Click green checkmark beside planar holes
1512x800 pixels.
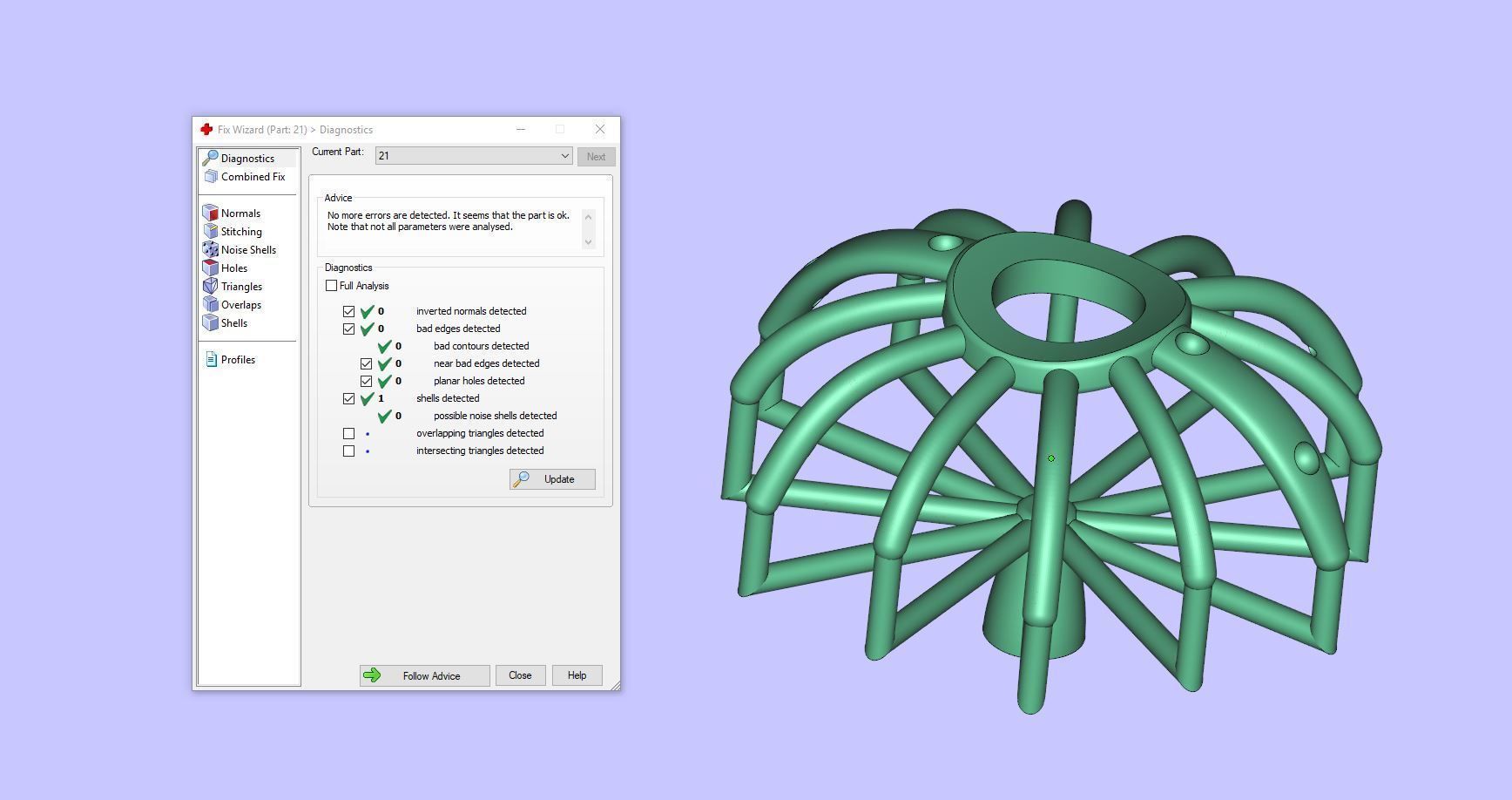click(384, 381)
